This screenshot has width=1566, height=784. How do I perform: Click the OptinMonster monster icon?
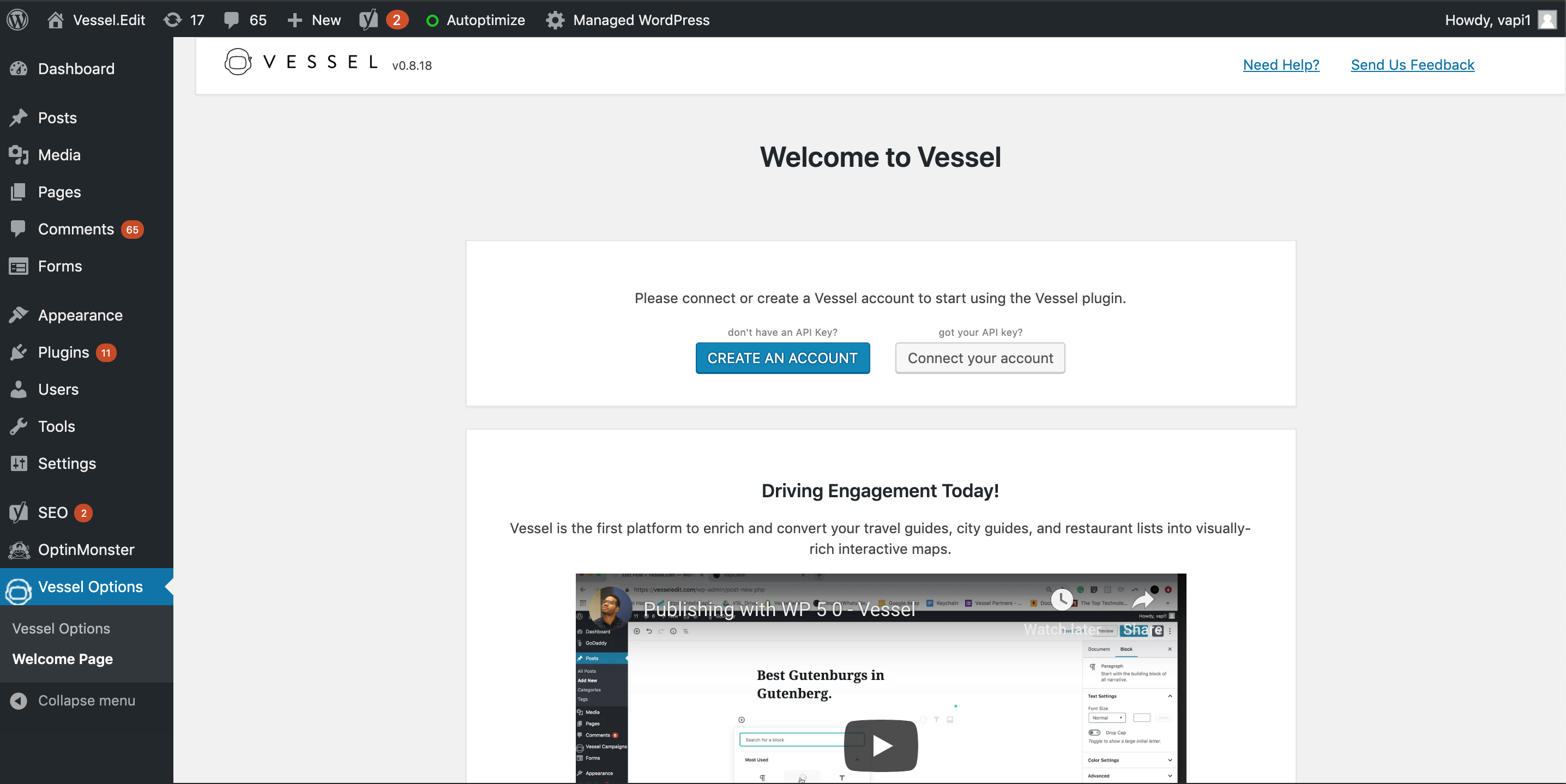(x=19, y=550)
